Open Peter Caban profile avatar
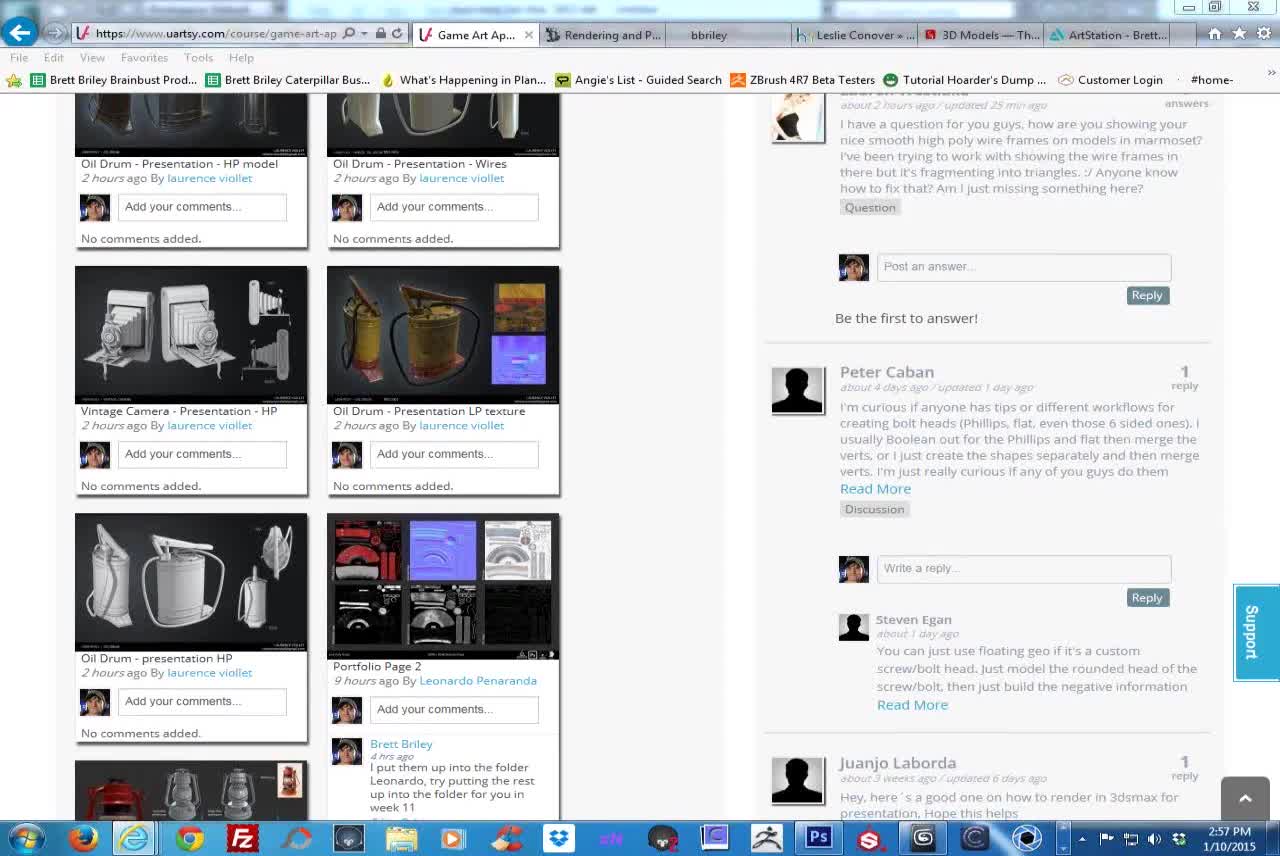 pos(797,390)
